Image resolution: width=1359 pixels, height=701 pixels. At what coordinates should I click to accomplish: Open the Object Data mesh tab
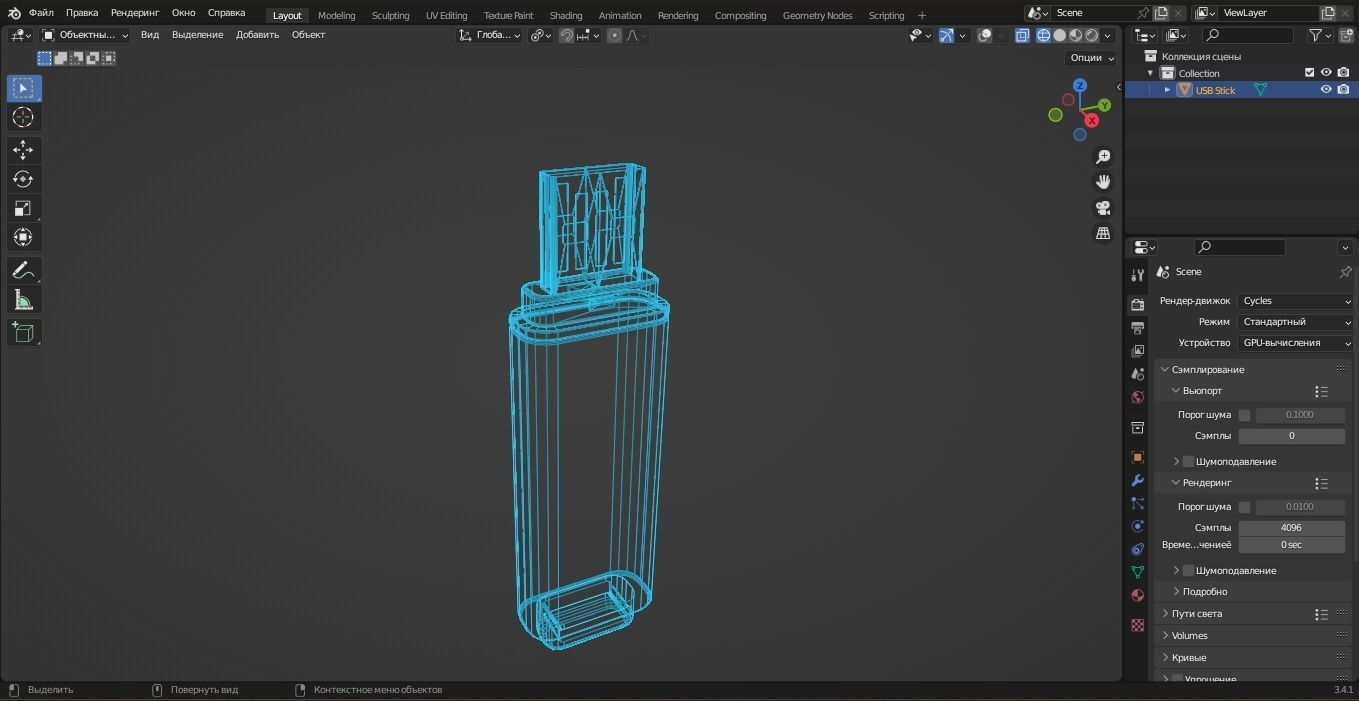tap(1137, 572)
